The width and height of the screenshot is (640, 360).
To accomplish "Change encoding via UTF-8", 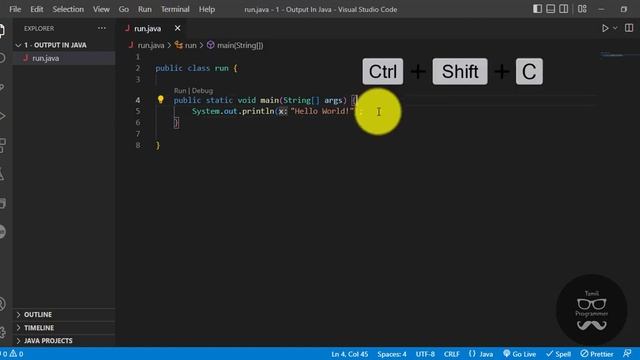I will (425, 354).
